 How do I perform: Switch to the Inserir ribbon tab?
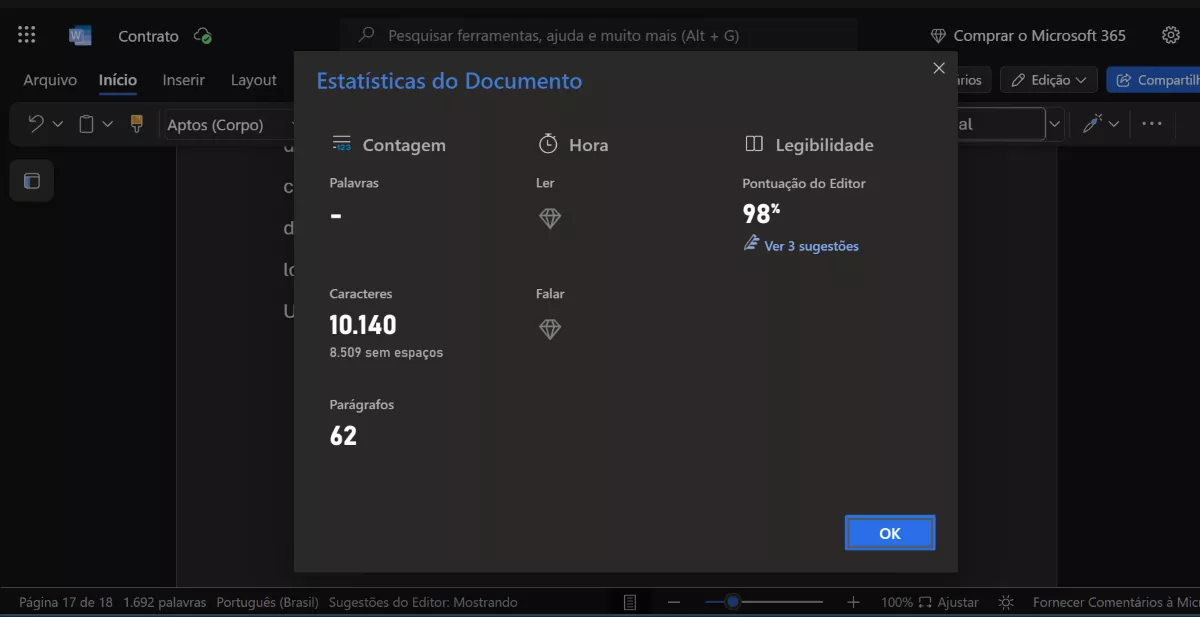(x=183, y=79)
